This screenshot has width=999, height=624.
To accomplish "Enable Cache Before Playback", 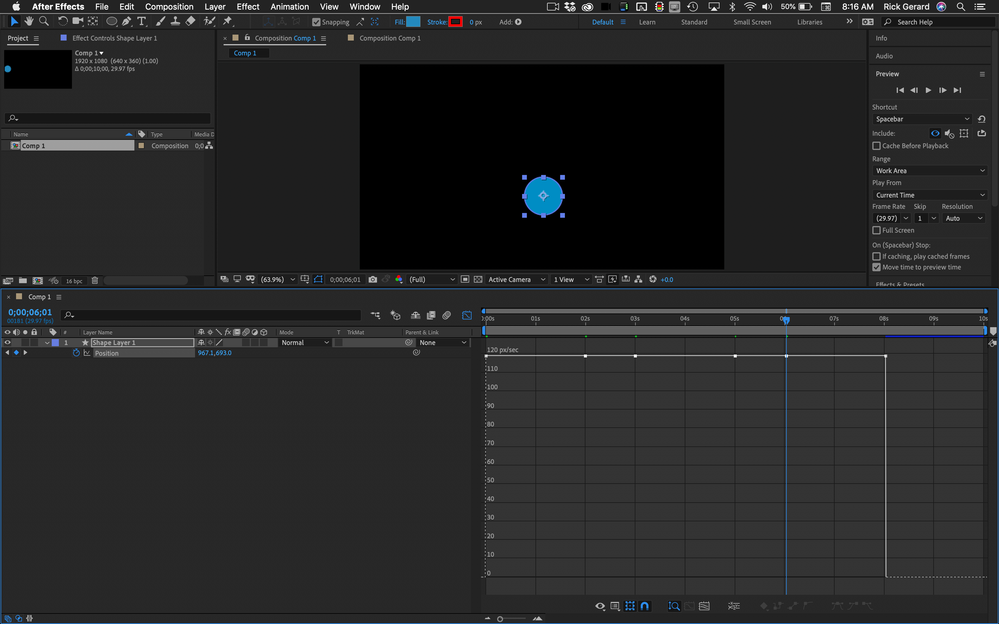I will point(877,146).
